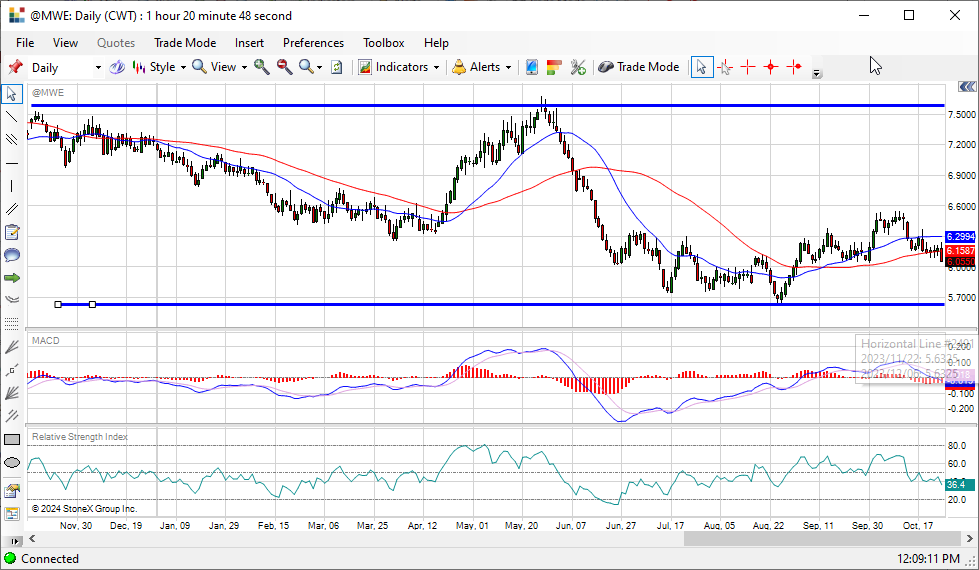Toggle the red crosshair cursor mode

(x=748, y=67)
